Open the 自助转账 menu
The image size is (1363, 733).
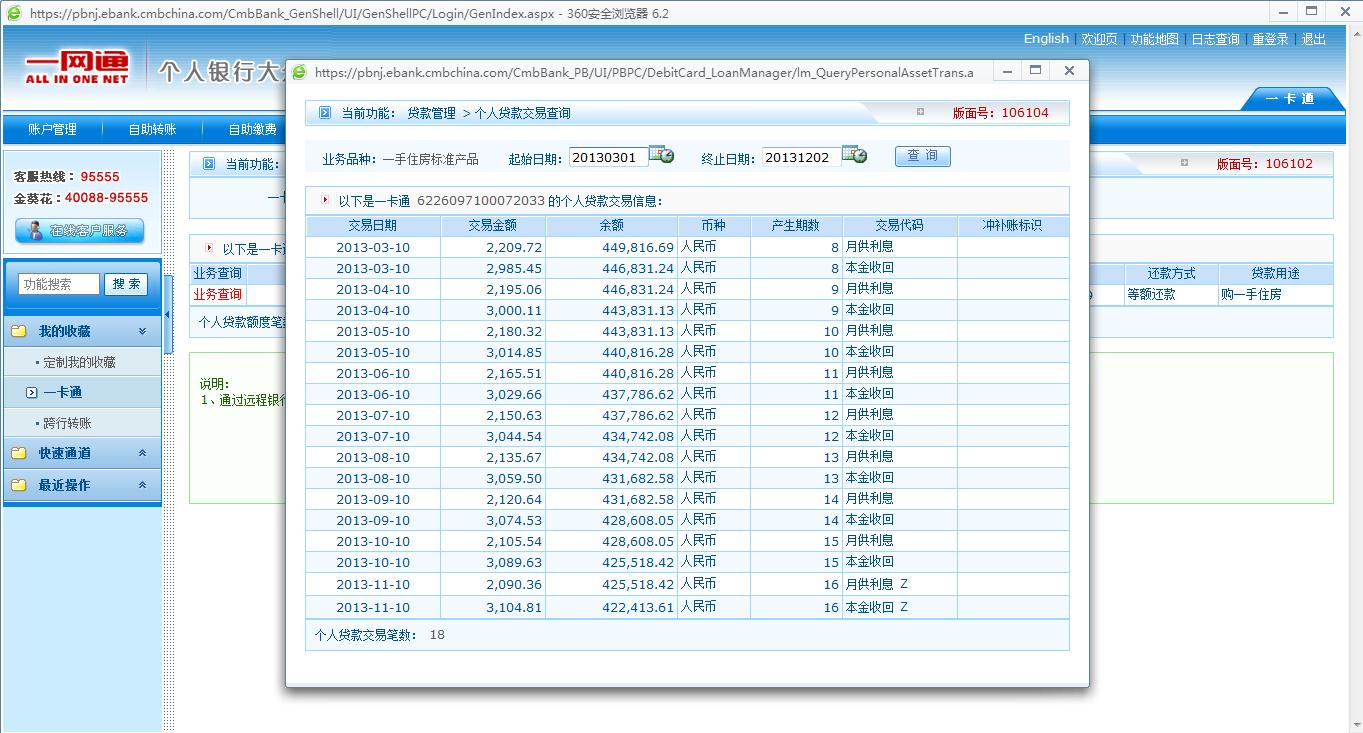pos(152,129)
